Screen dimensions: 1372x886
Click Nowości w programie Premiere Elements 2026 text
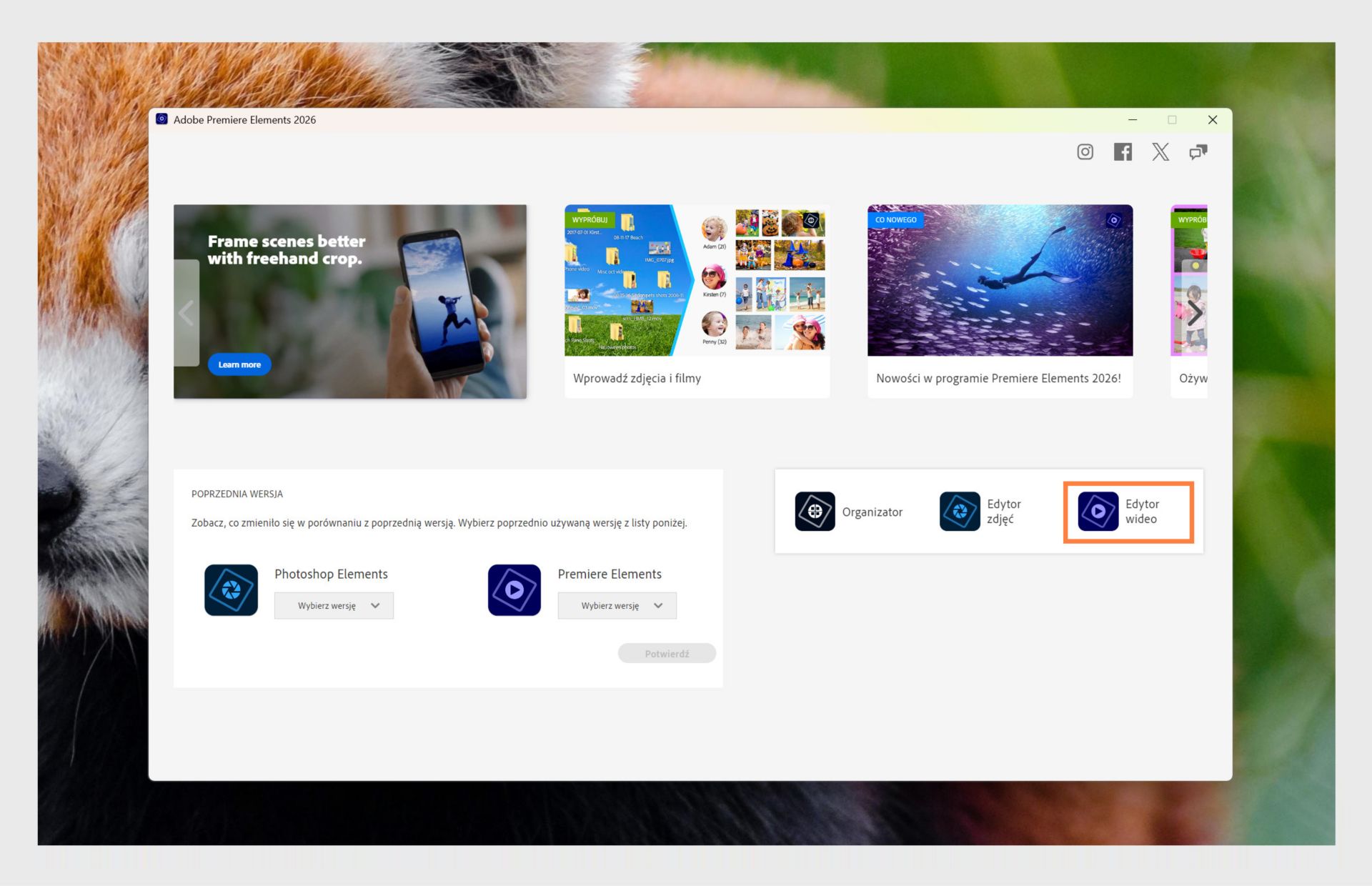click(x=998, y=379)
